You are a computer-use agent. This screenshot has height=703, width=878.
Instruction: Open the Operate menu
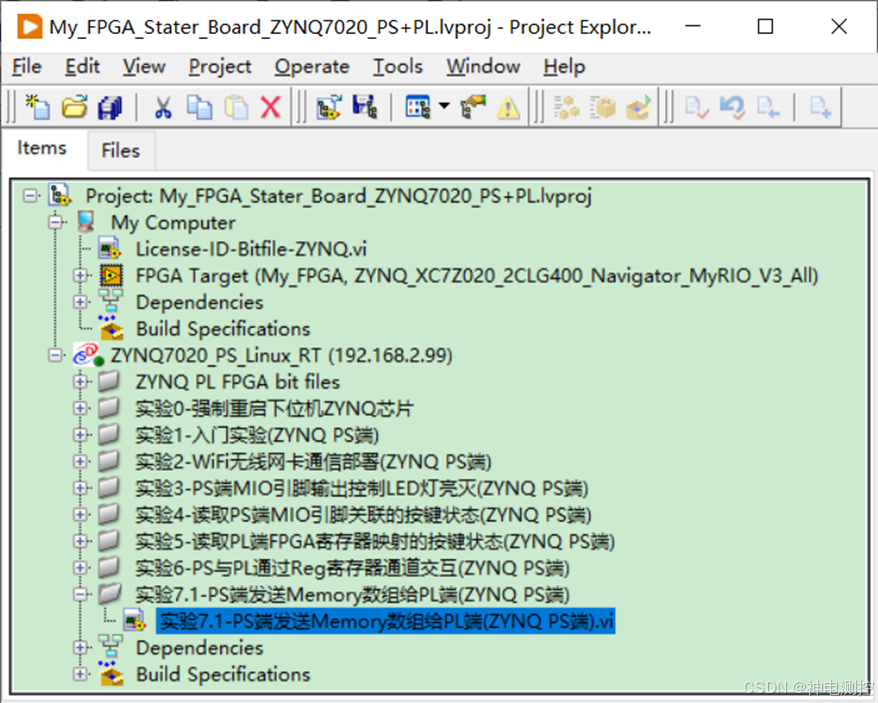312,67
